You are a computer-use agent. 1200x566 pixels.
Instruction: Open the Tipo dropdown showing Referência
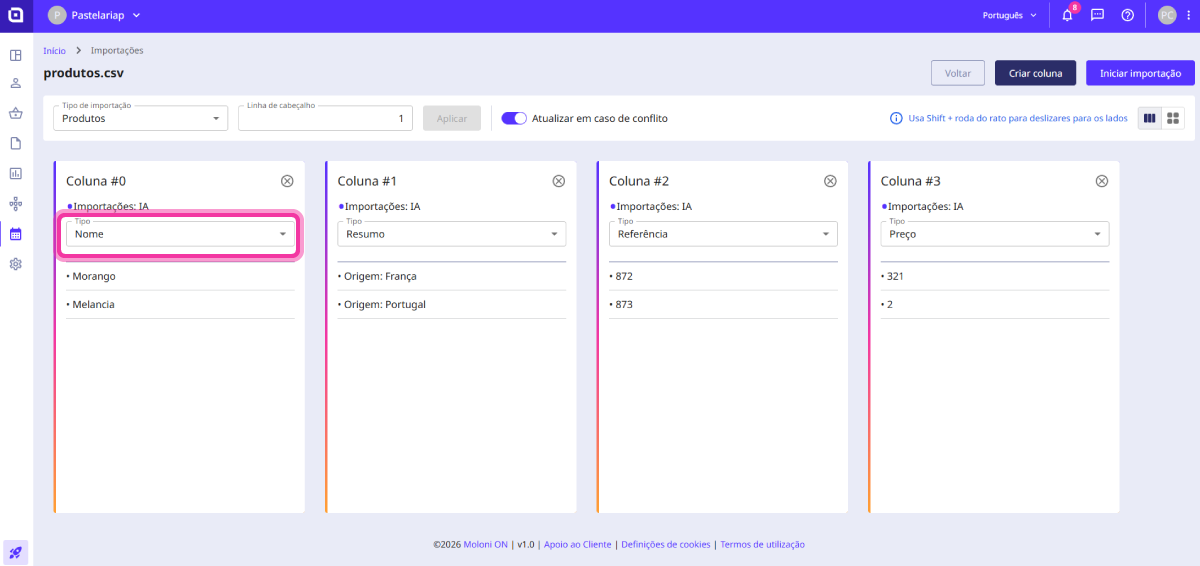[x=723, y=234]
